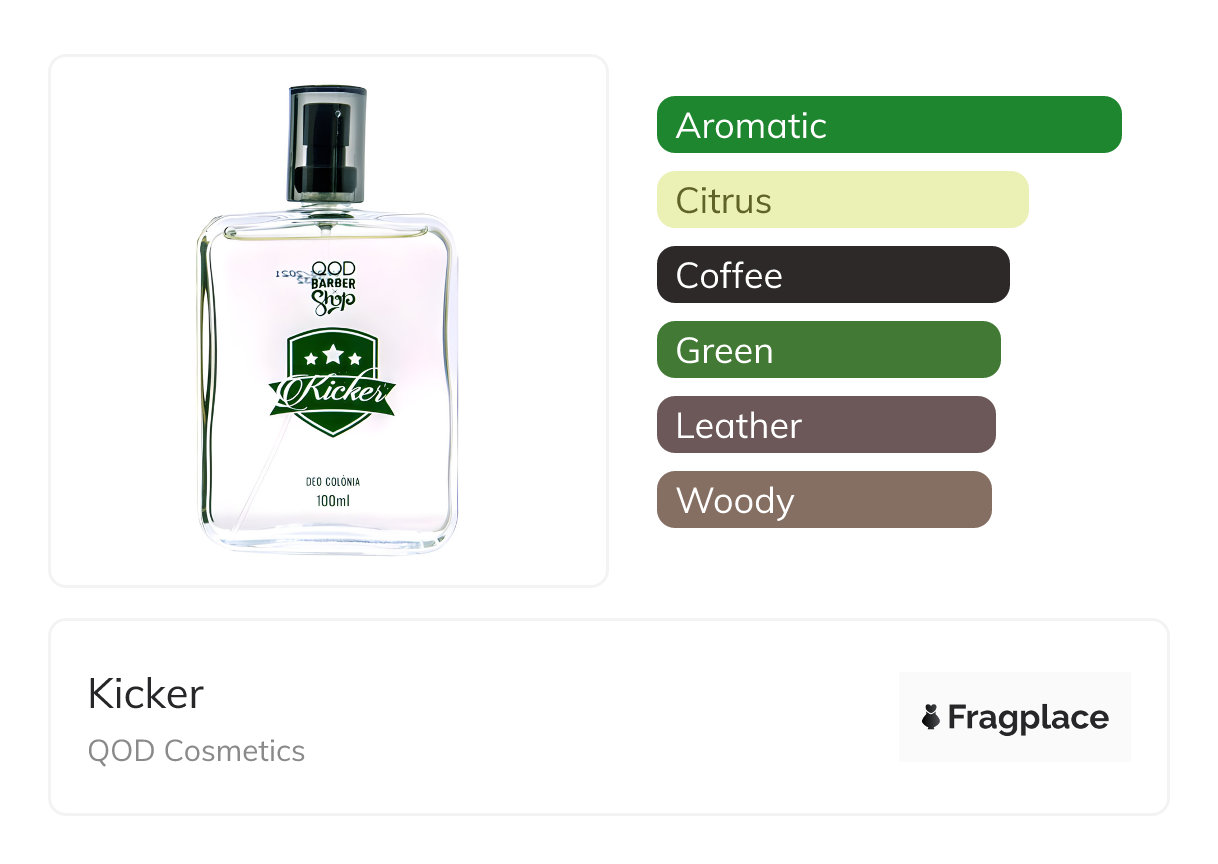
Task: Click the Deo Colônia text on bottle
Action: (x=333, y=482)
